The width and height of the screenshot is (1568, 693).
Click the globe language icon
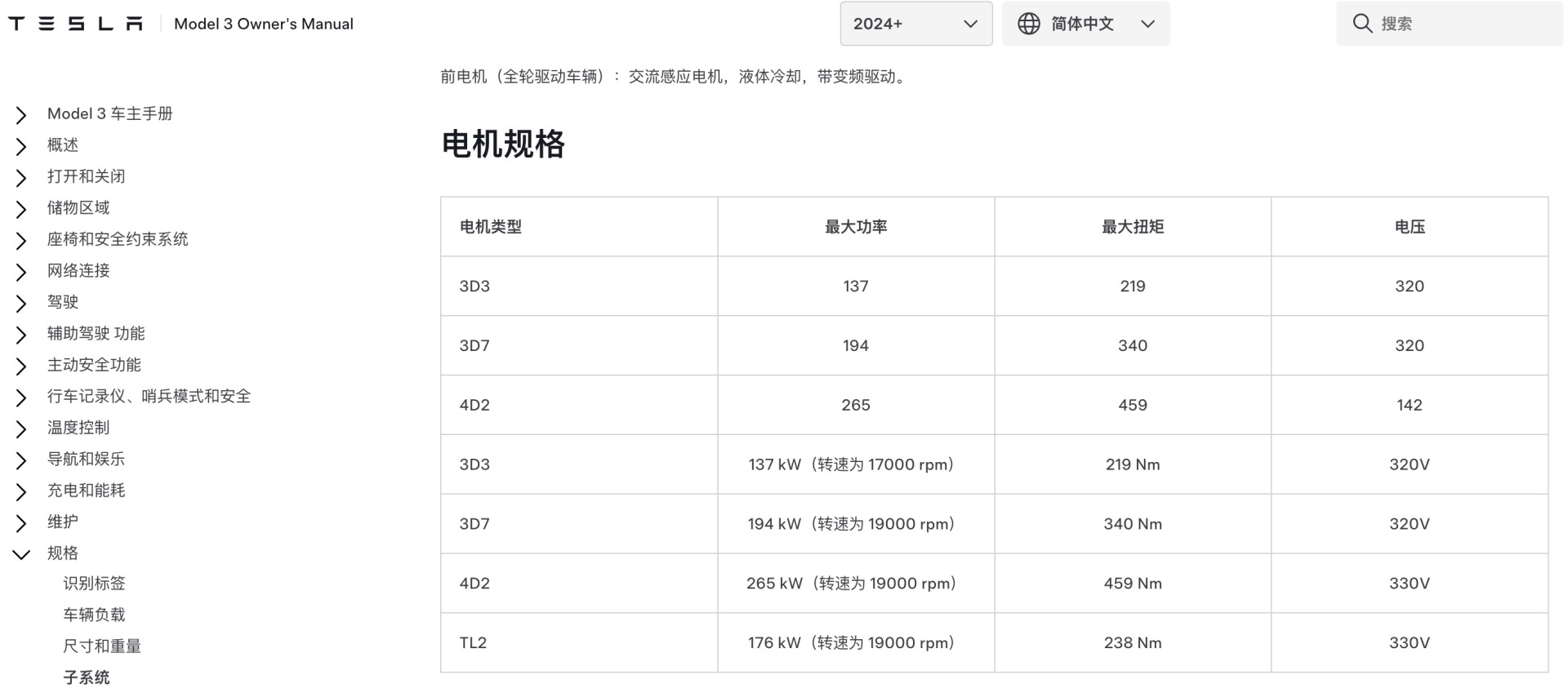[x=1029, y=24]
